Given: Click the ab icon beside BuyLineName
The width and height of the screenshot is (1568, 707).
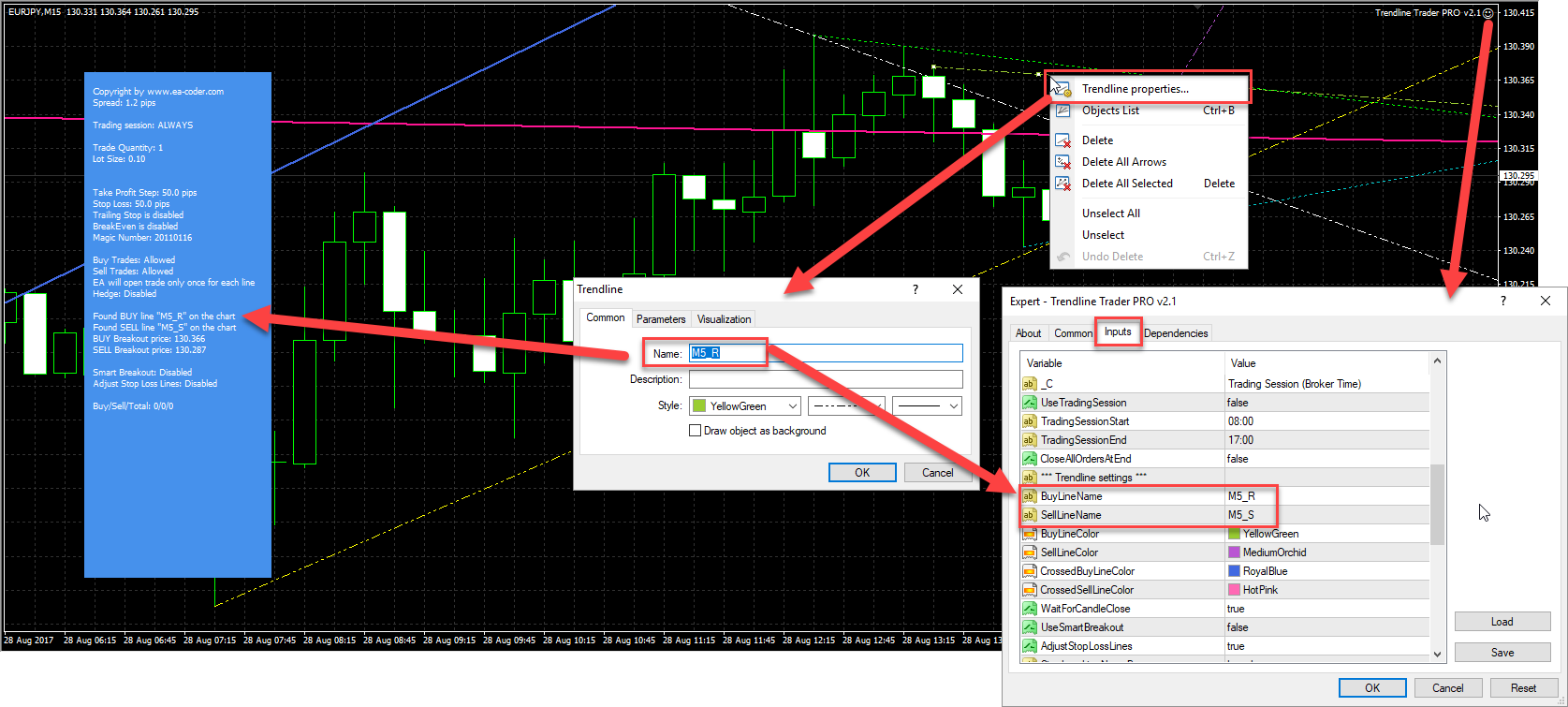Looking at the screenshot, I should pos(1030,496).
